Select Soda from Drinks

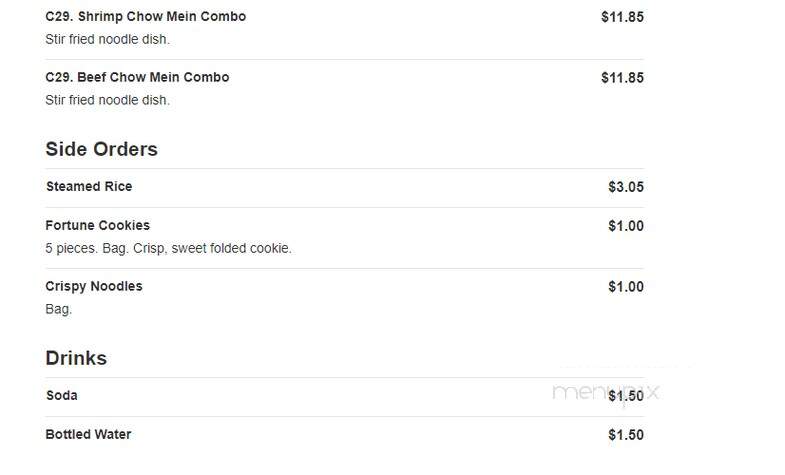point(62,395)
